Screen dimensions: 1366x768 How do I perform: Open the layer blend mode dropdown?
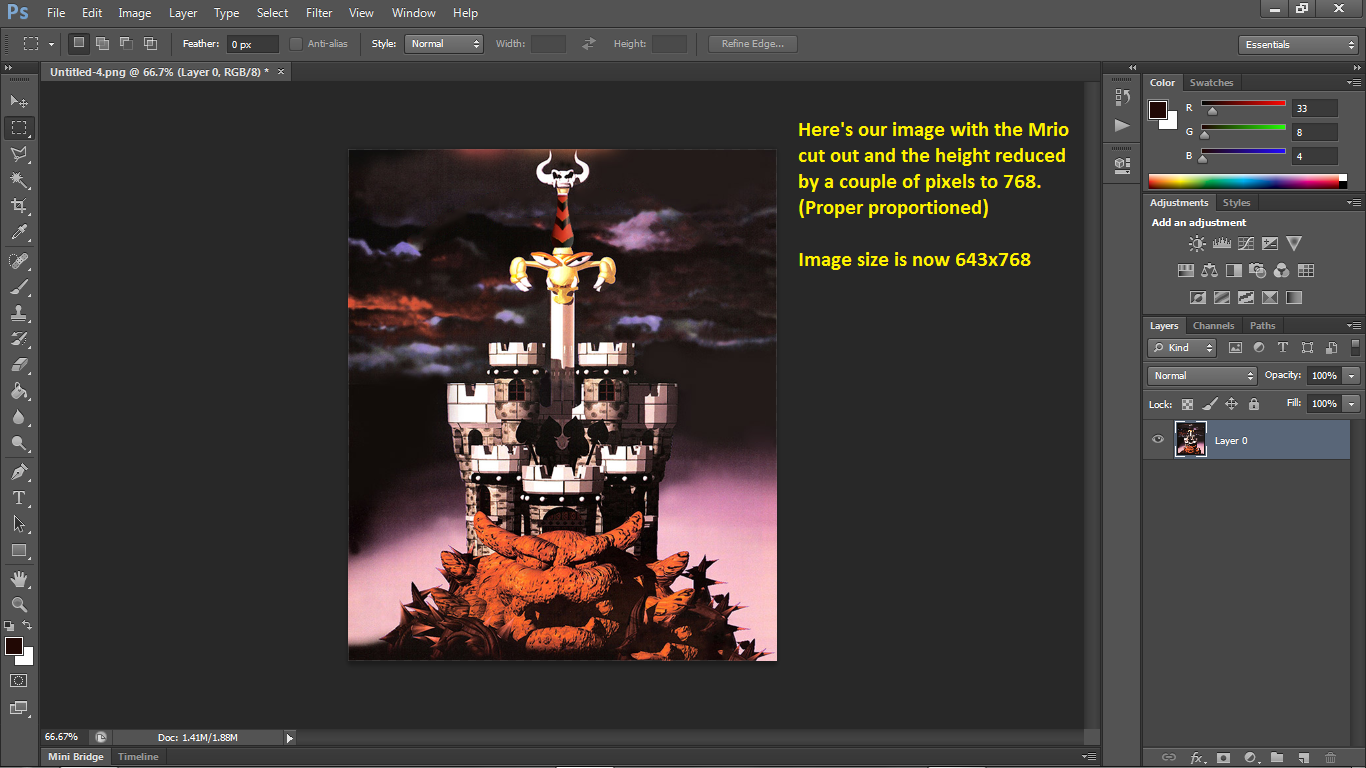1202,376
